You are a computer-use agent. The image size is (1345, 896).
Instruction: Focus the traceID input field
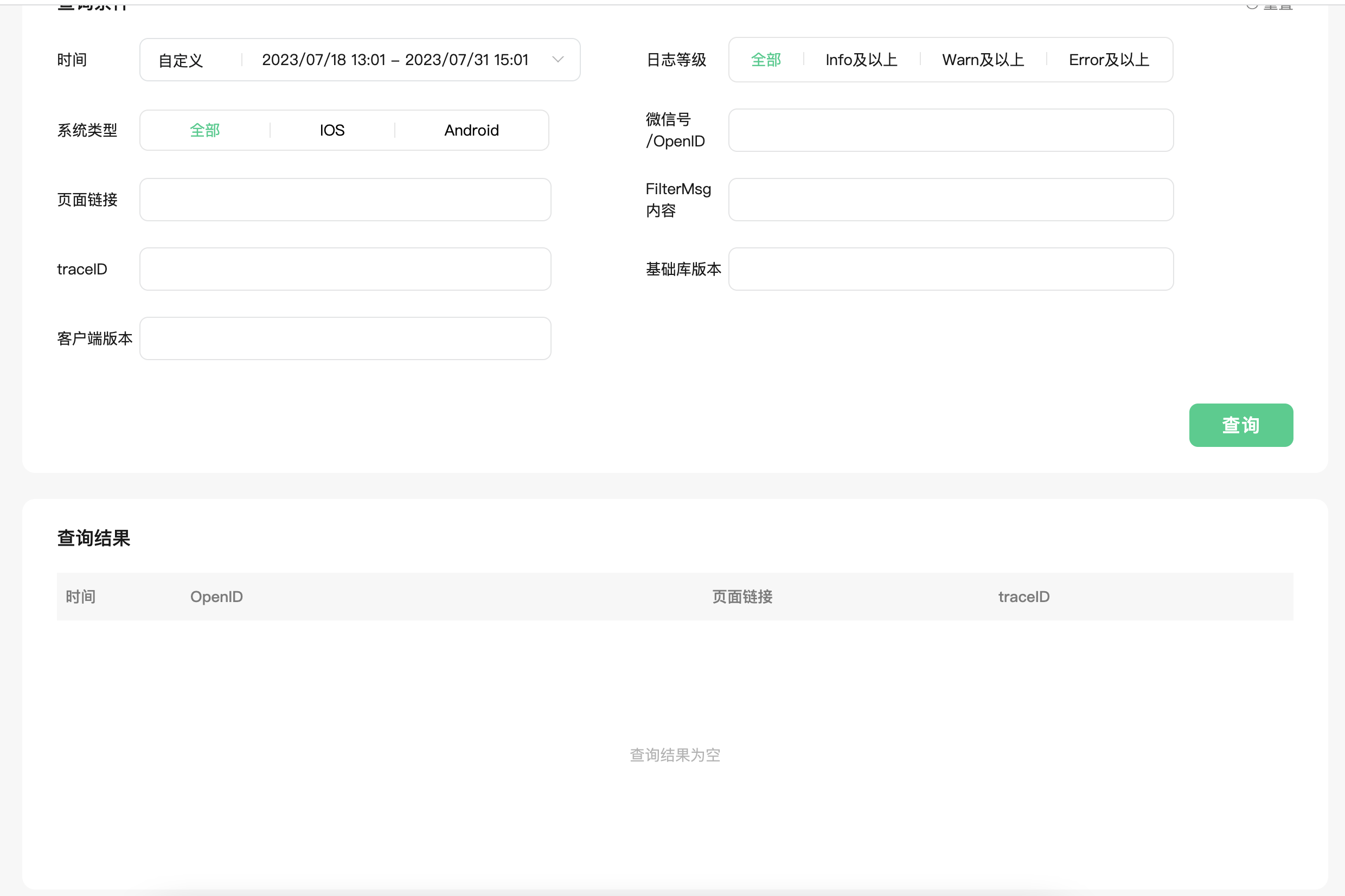345,269
